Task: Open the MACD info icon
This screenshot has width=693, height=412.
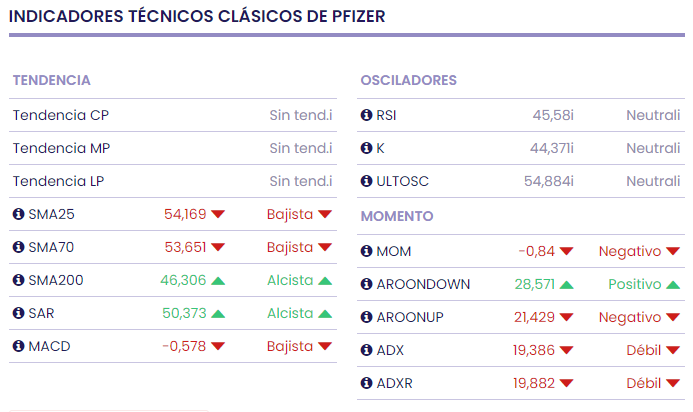Action: 18,346
